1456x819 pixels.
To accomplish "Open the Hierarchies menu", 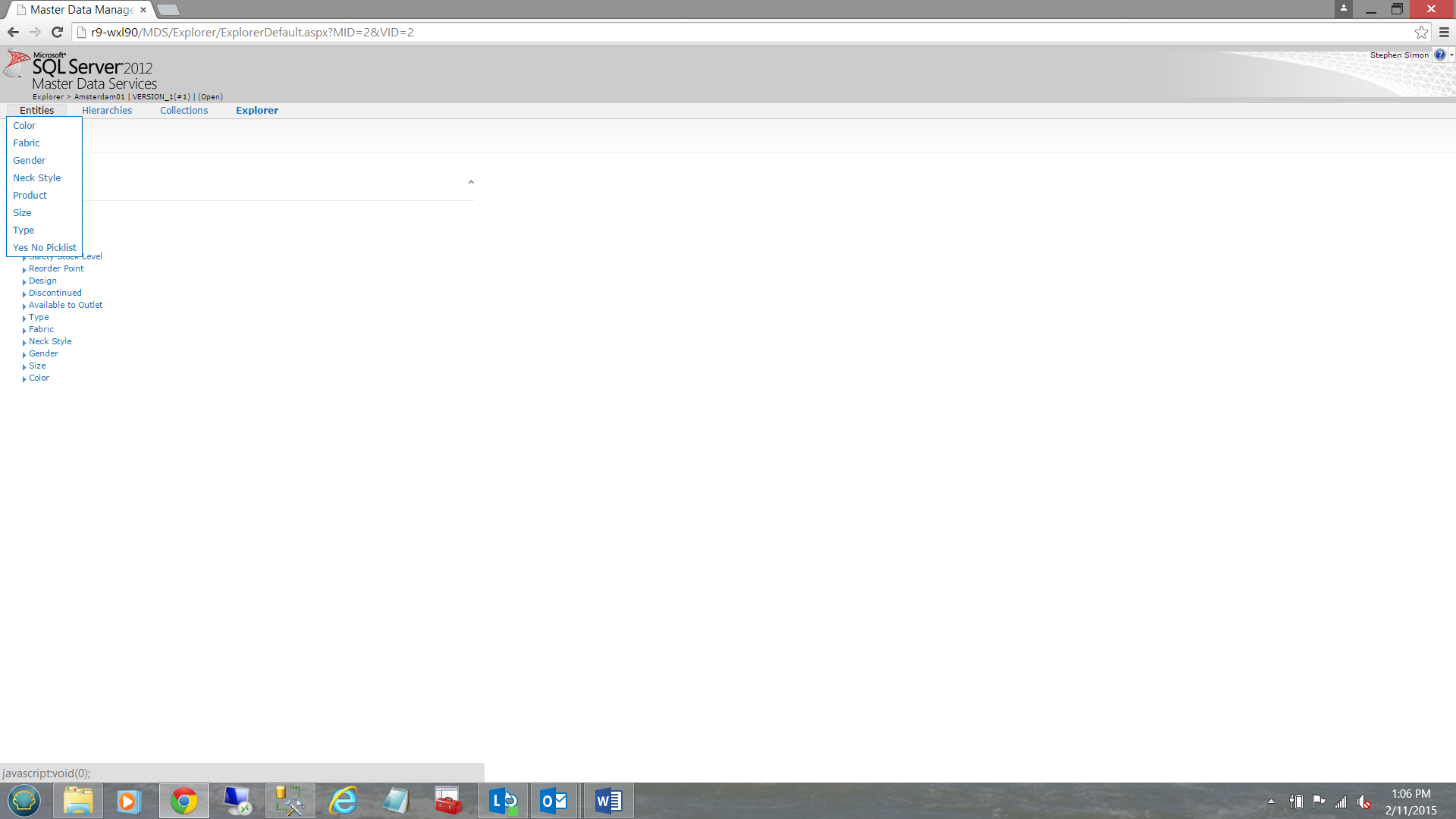I will click(107, 110).
